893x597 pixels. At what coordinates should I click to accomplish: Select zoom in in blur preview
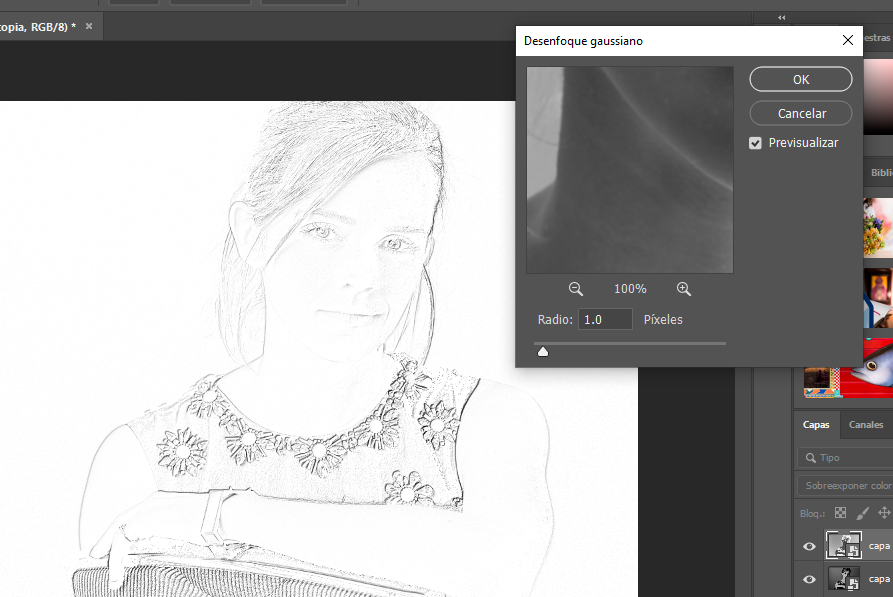pos(684,288)
